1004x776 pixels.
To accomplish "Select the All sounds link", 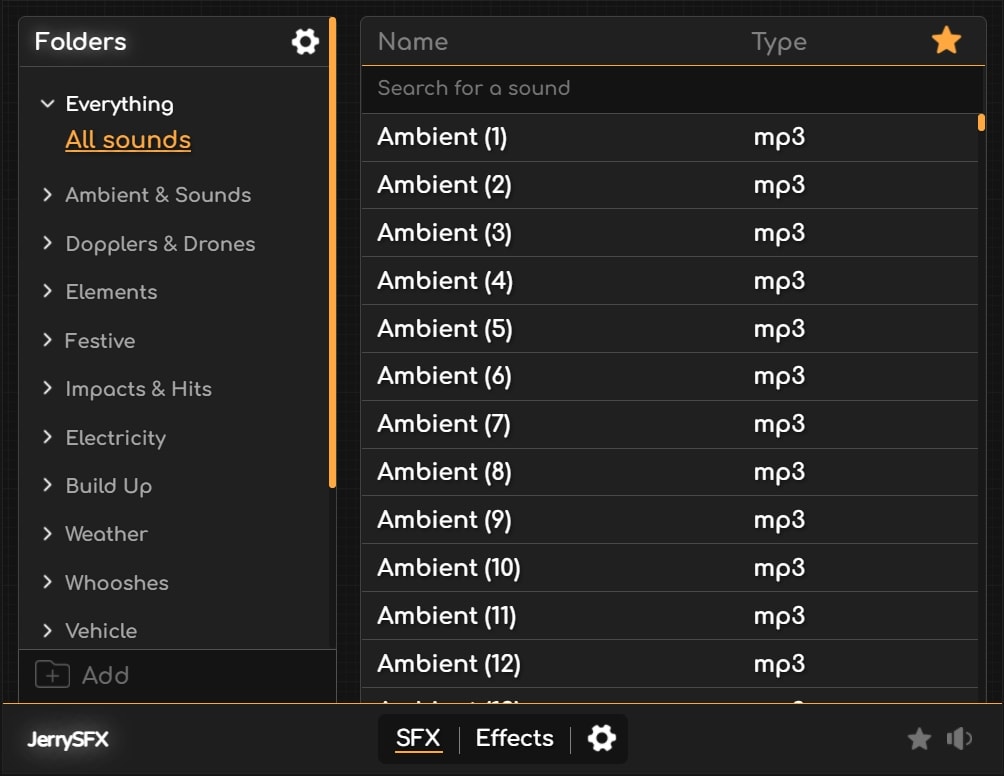I will tap(128, 140).
